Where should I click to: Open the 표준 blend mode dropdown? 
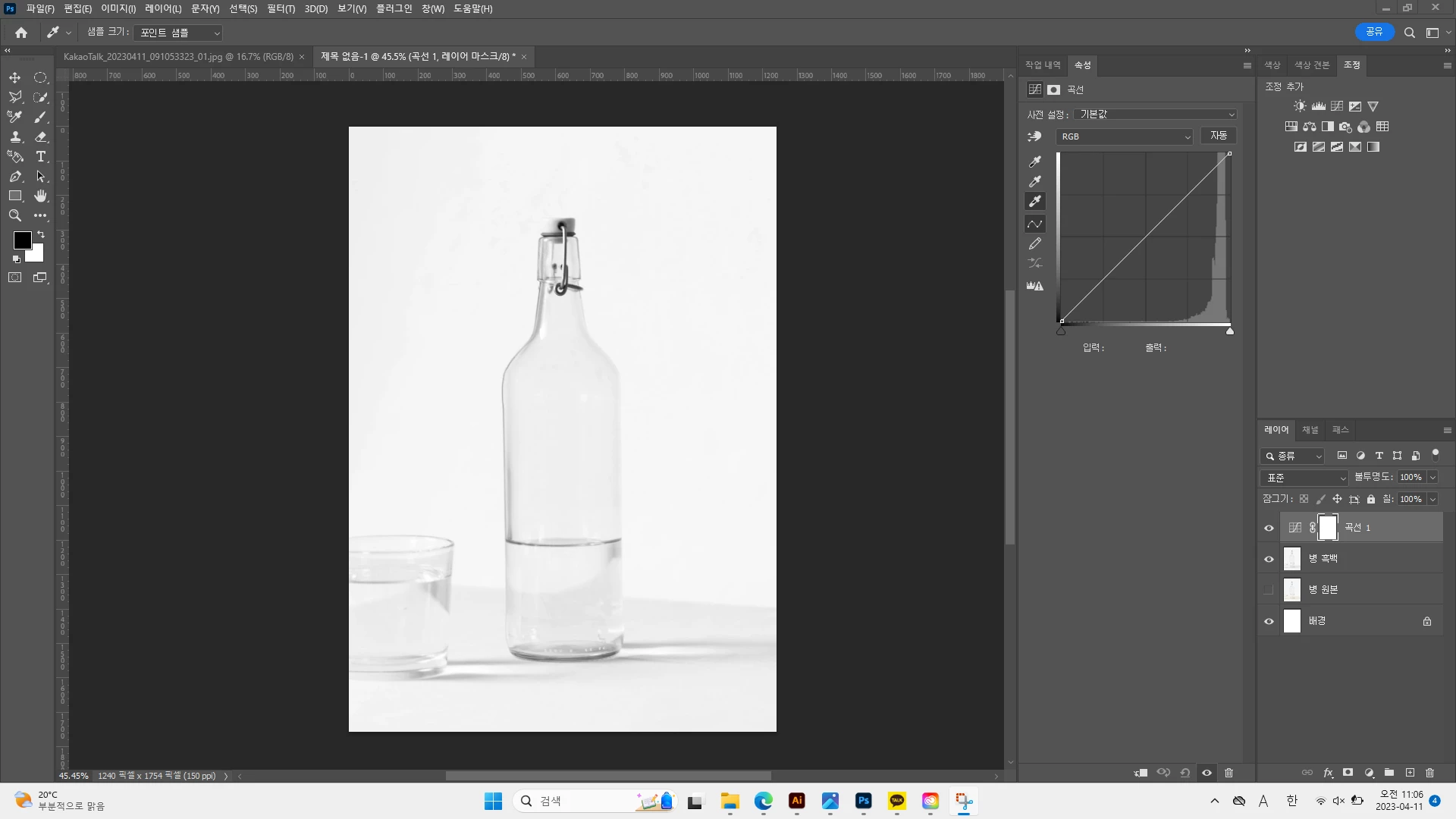(1304, 478)
